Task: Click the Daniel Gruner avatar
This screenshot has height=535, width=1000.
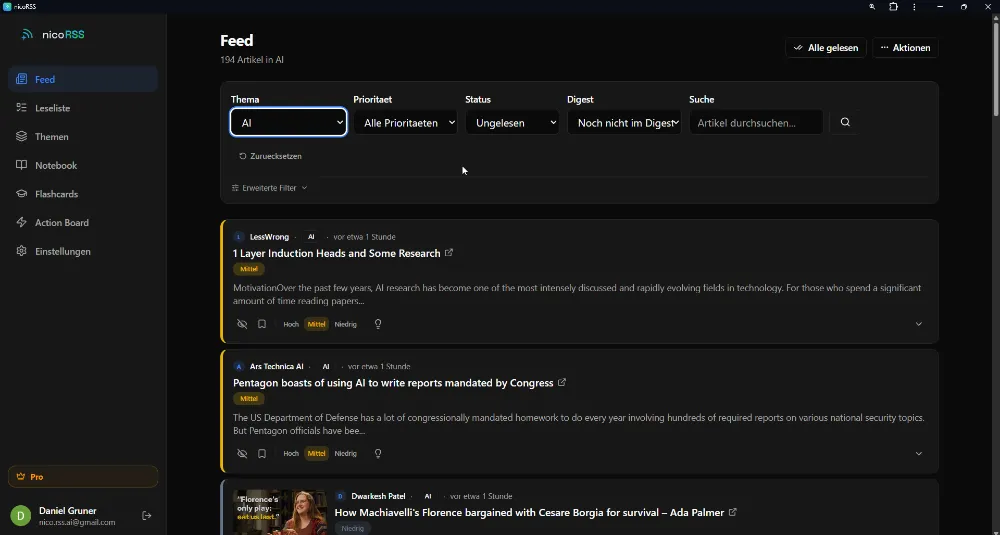Action: (x=20, y=515)
